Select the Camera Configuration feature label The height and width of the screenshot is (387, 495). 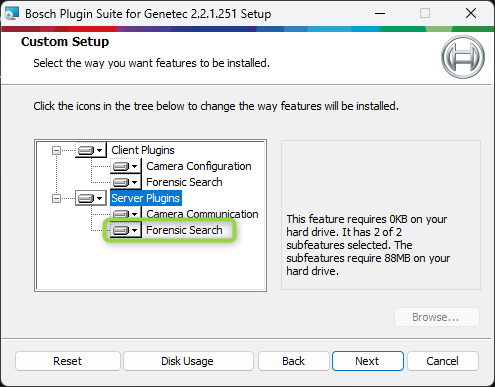click(x=199, y=166)
